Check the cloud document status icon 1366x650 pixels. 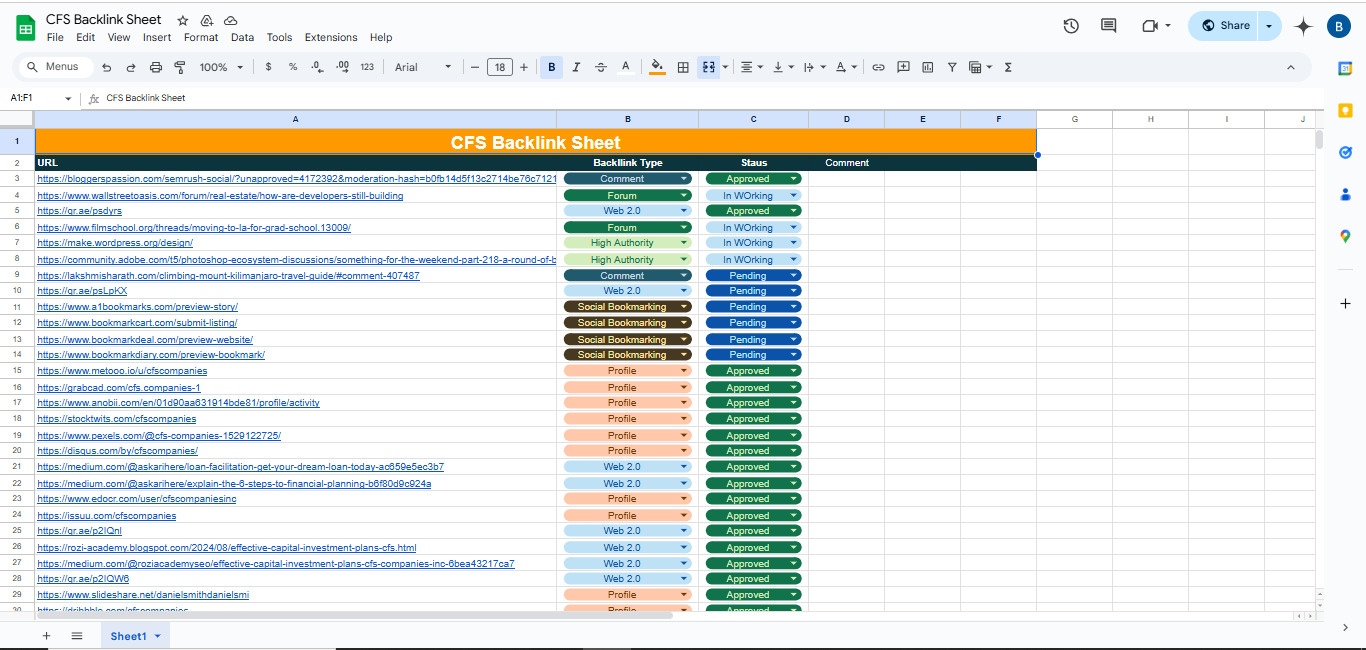231,21
